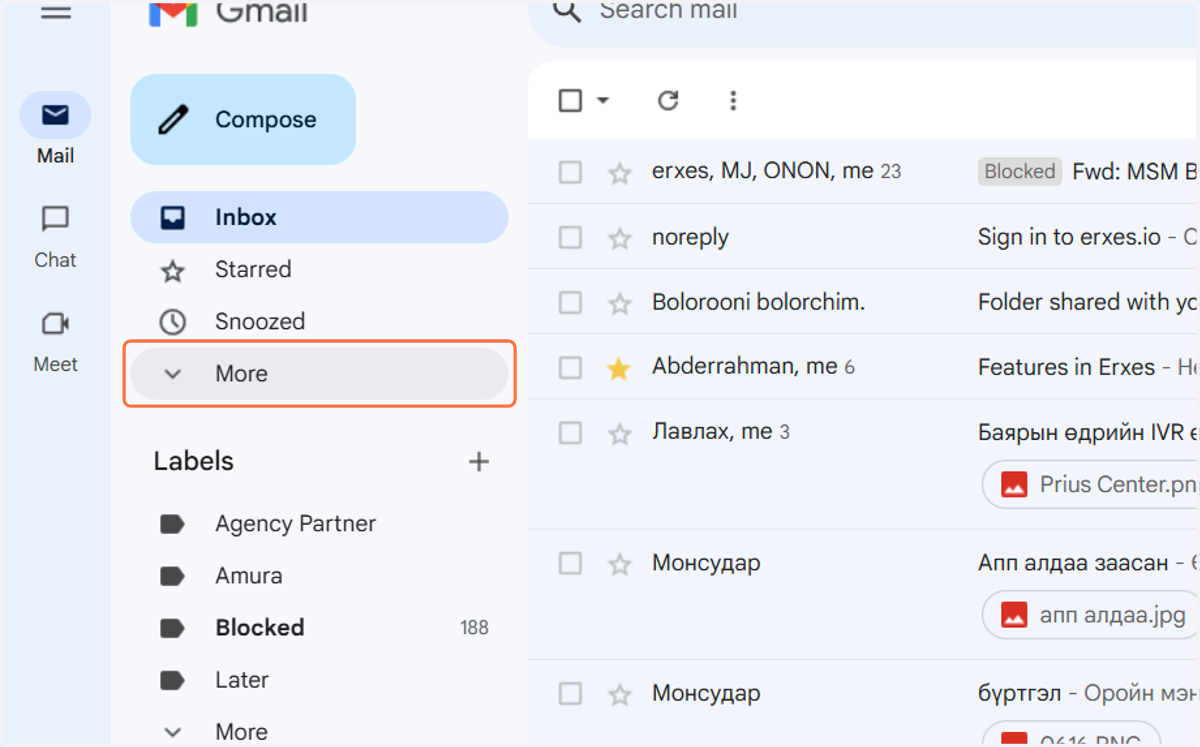Open the three-dot more options menu

click(x=733, y=100)
